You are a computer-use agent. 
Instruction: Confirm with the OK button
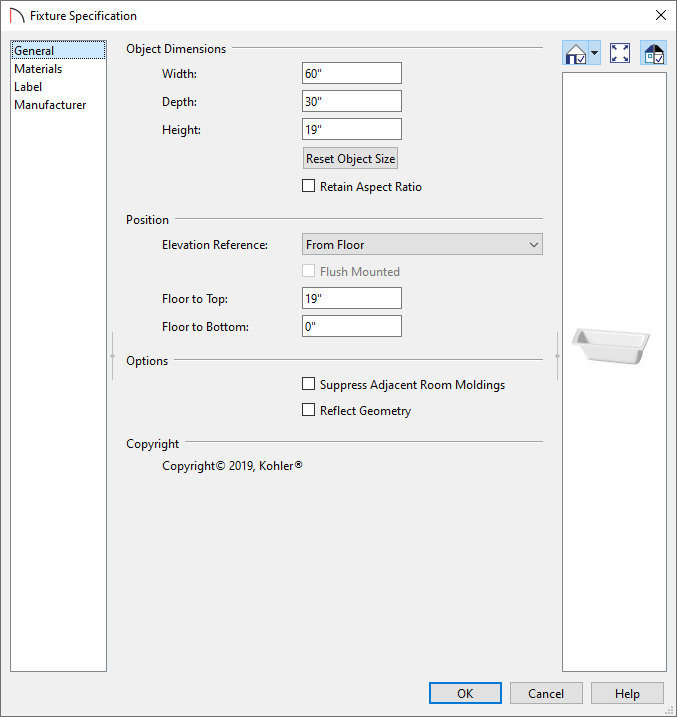click(465, 693)
